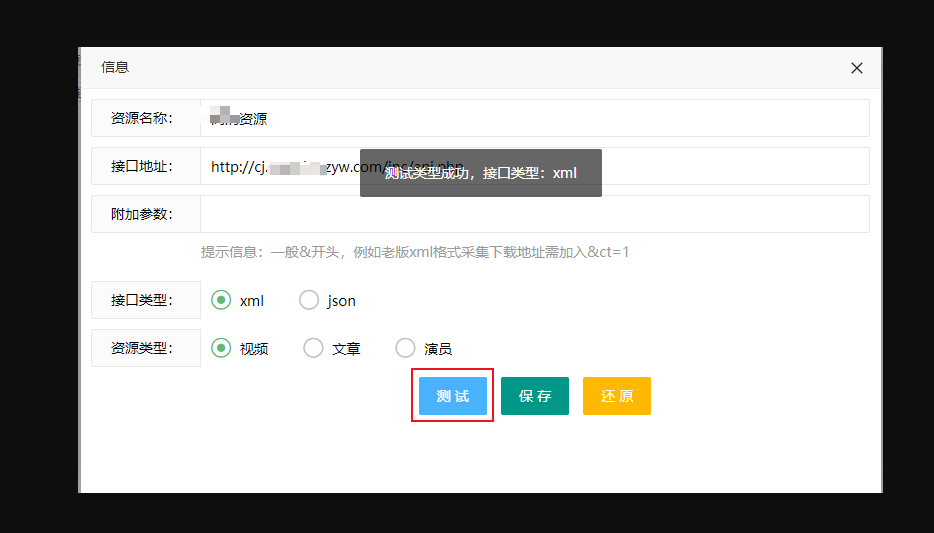Click the green 保存 button
The image size is (934, 533).
click(535, 396)
